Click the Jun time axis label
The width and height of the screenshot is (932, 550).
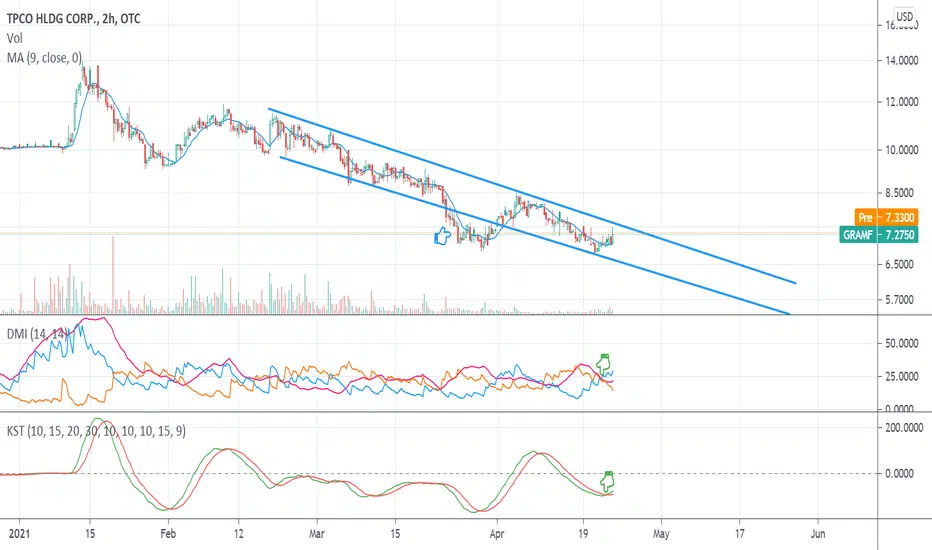click(818, 533)
